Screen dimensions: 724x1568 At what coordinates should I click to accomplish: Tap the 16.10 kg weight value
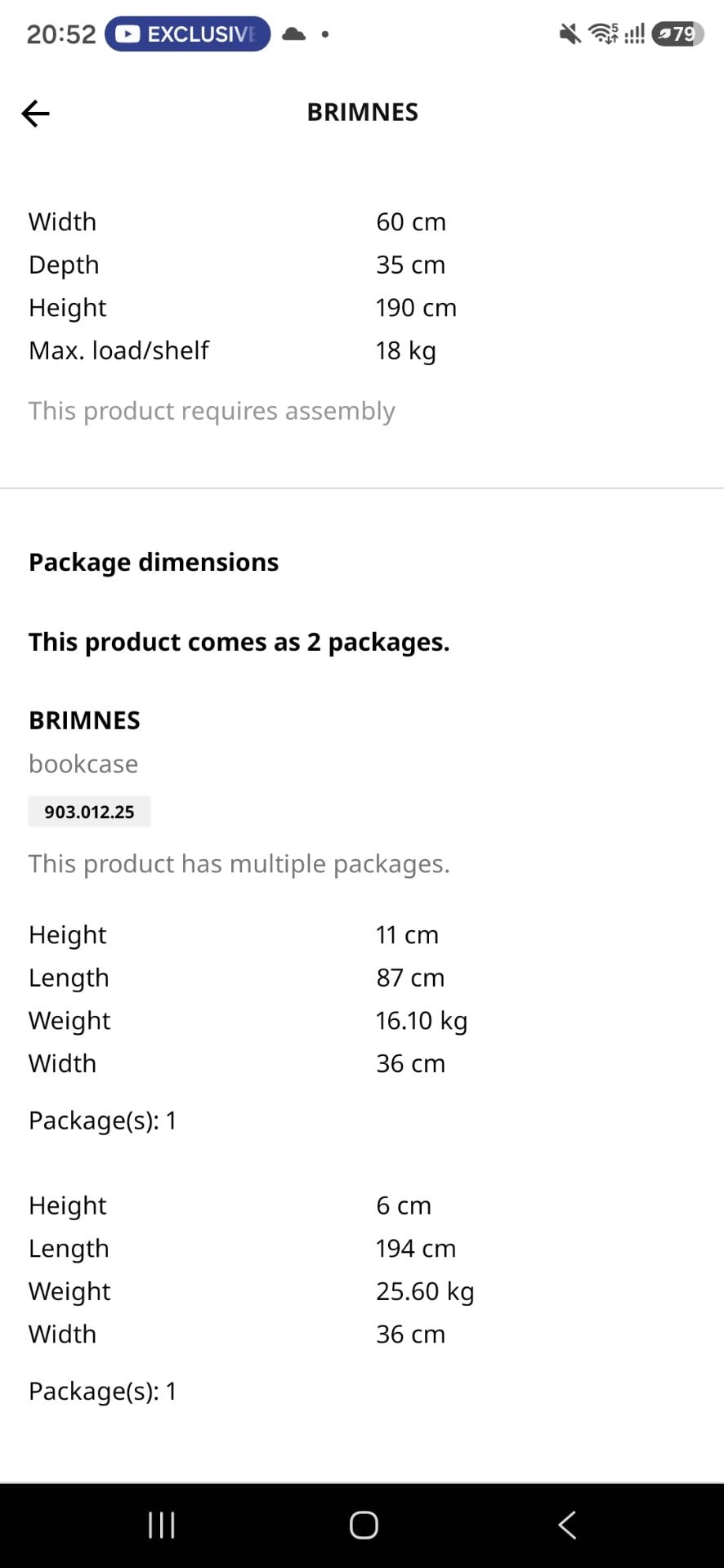[422, 1021]
